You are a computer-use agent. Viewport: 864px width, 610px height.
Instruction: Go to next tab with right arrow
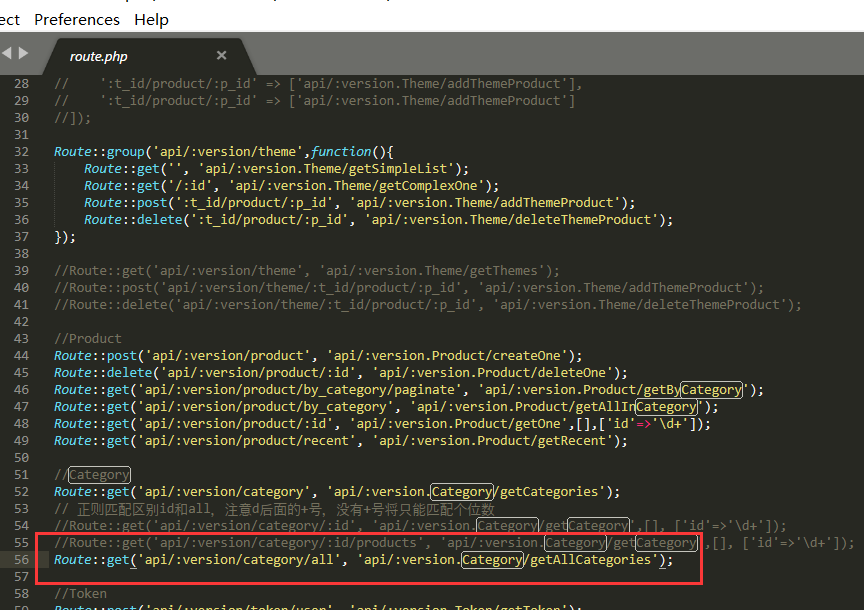coord(23,53)
